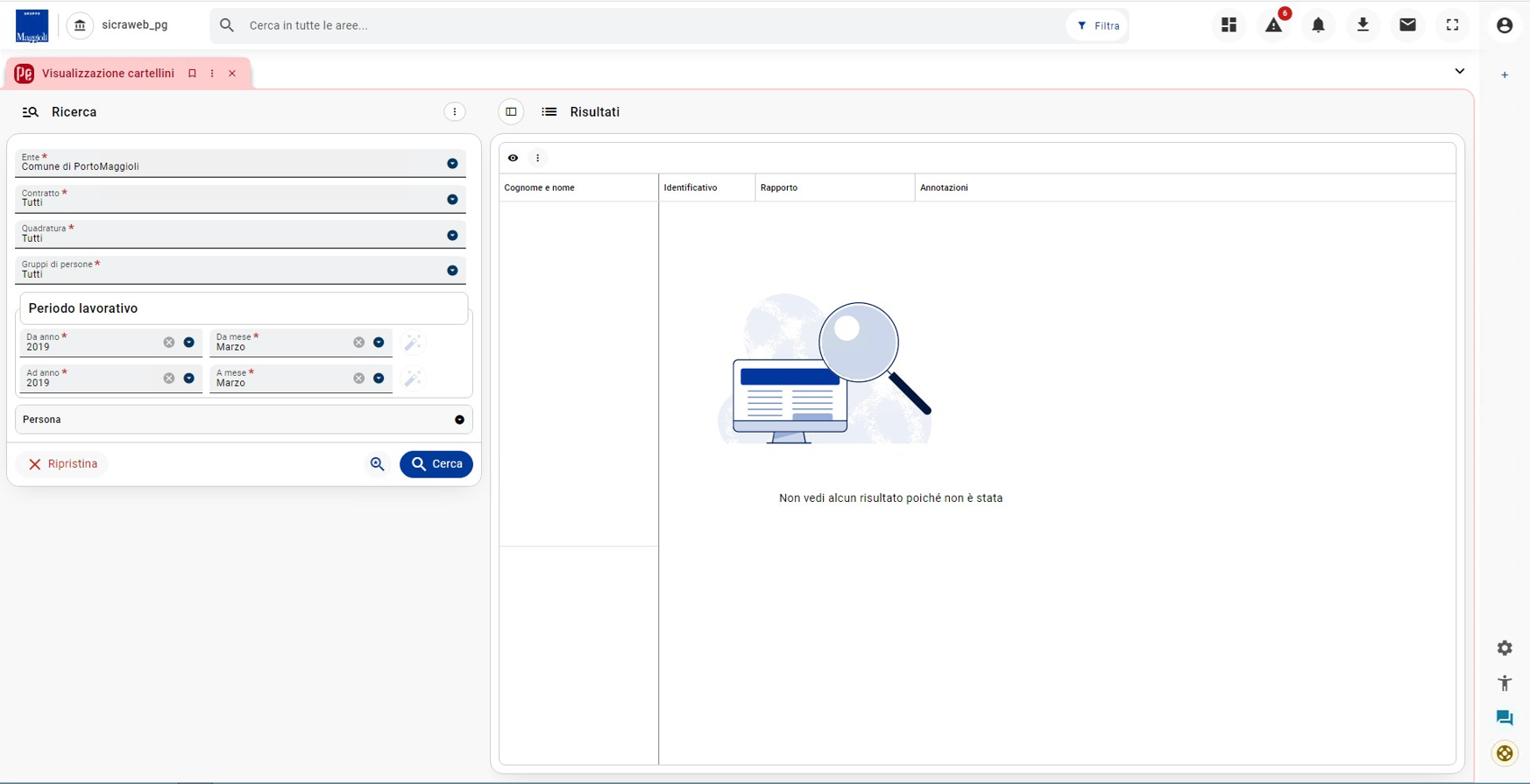The width and height of the screenshot is (1530, 784).
Task: Bookmark the Visualizzazione cartellini tab
Action: pos(192,74)
